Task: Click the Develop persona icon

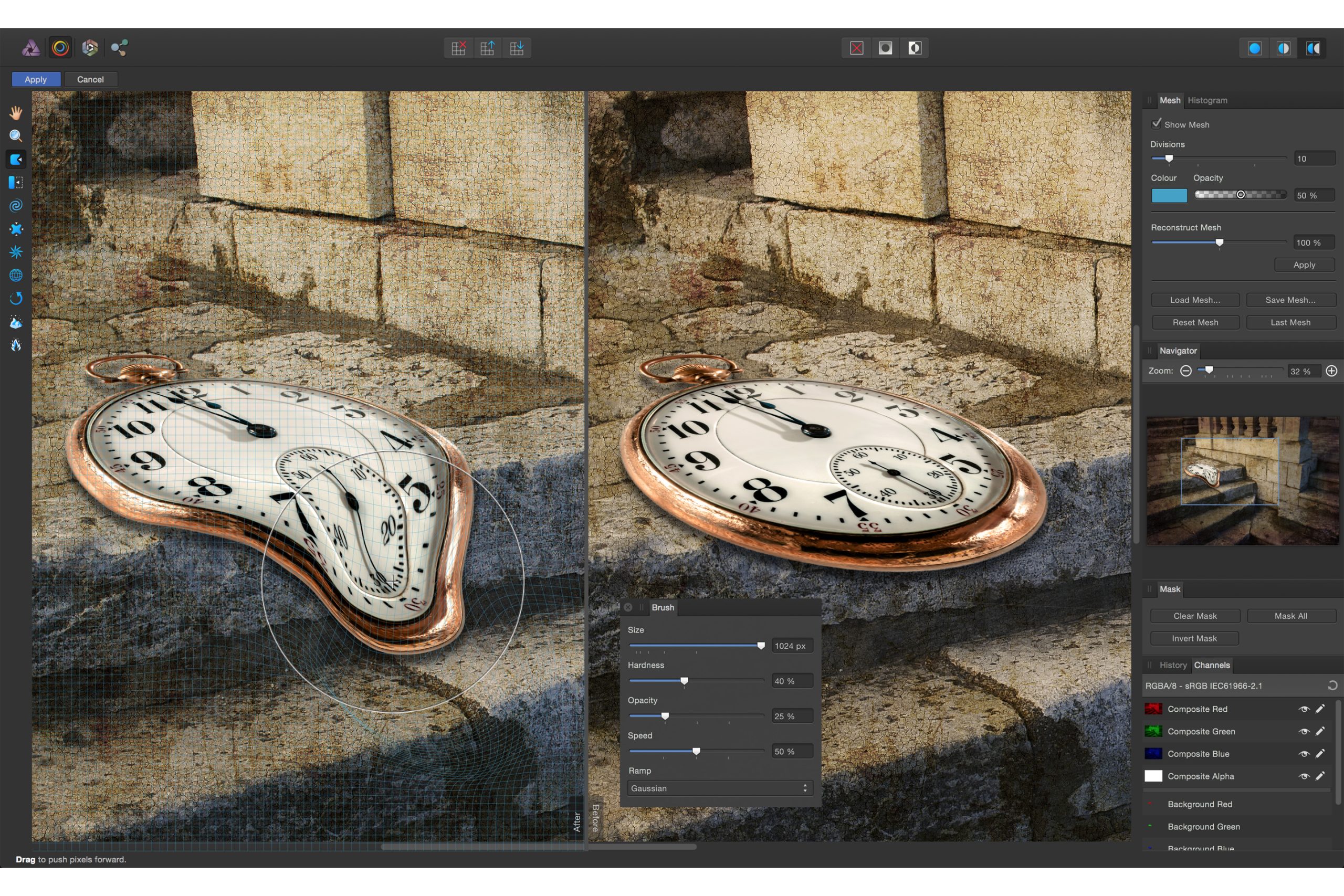Action: [x=90, y=48]
